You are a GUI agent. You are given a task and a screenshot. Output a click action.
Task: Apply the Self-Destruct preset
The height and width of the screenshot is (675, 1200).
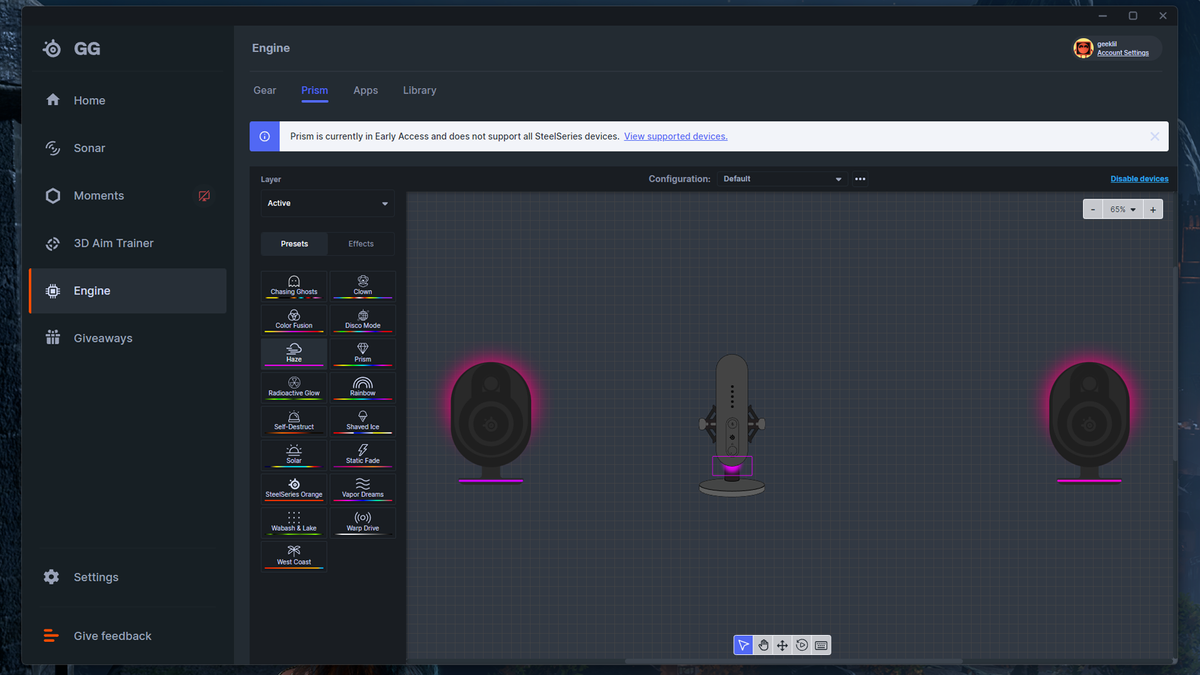point(294,421)
